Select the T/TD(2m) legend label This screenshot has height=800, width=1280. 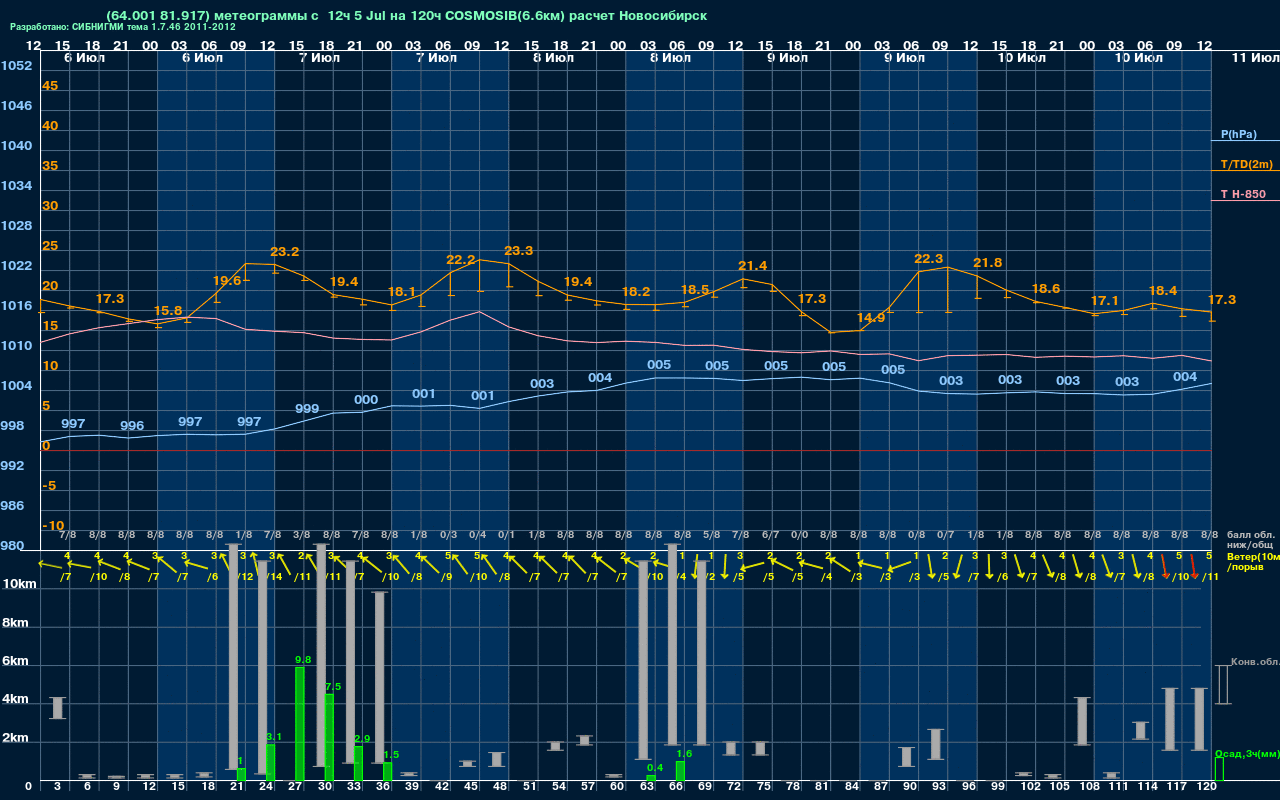[1246, 164]
